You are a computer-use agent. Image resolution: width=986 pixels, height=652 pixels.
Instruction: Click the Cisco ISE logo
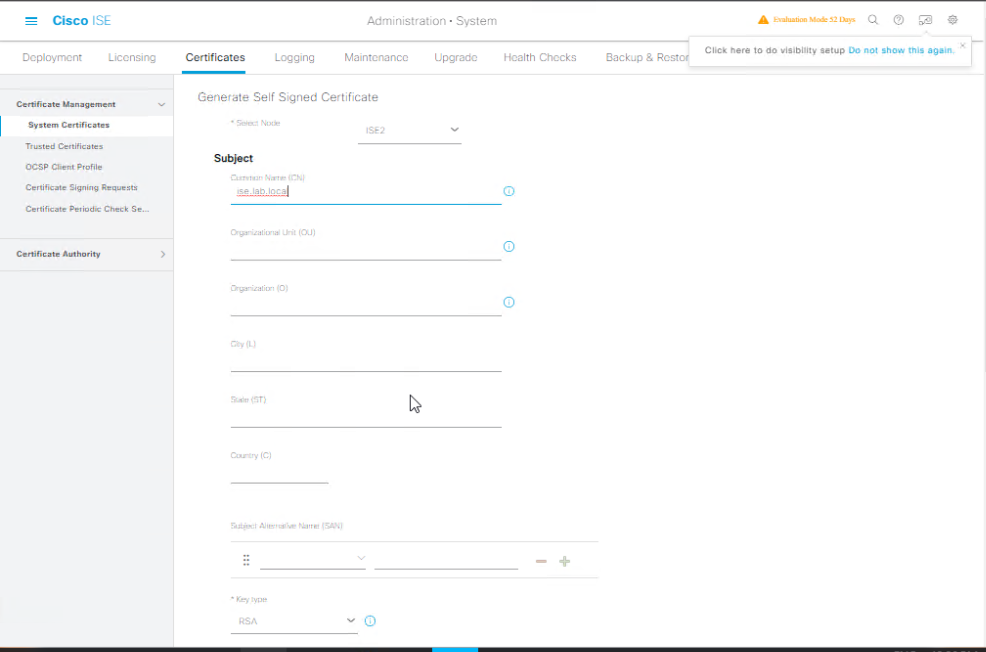pos(81,21)
